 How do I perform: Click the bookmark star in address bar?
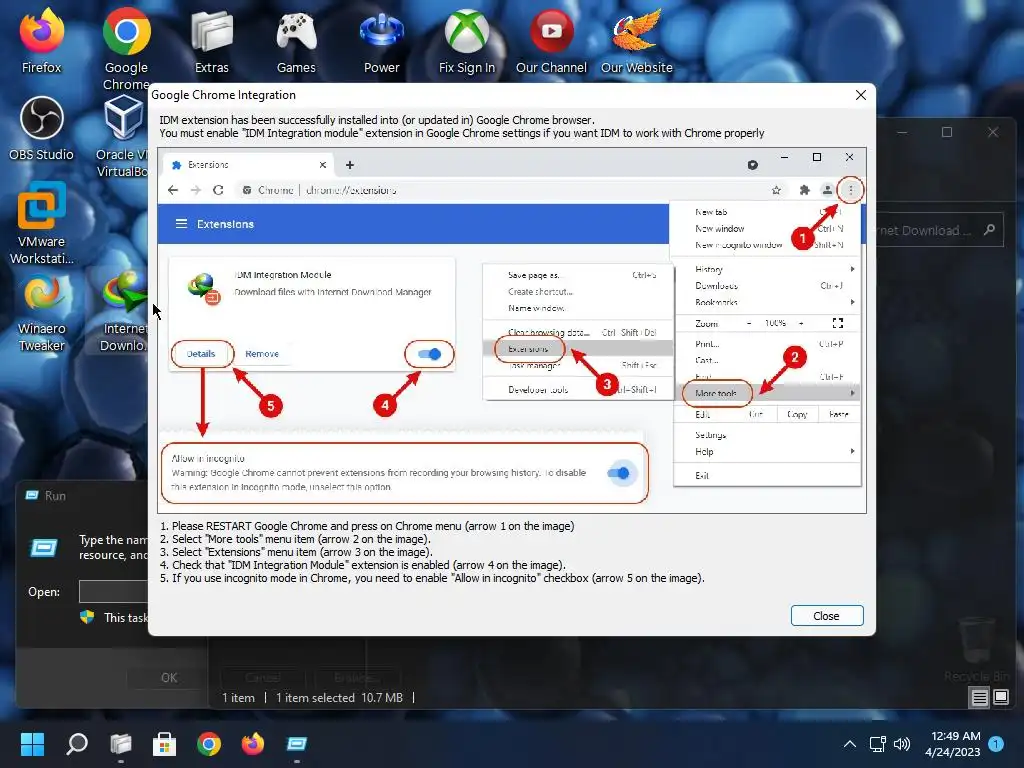776,190
